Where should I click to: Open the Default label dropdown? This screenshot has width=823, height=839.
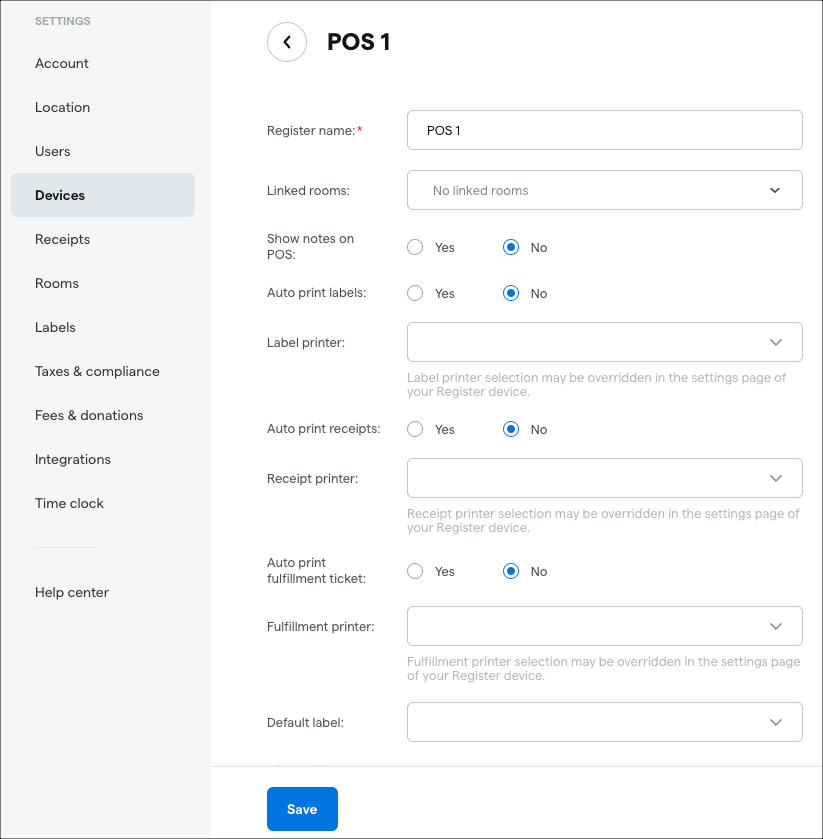tap(604, 722)
